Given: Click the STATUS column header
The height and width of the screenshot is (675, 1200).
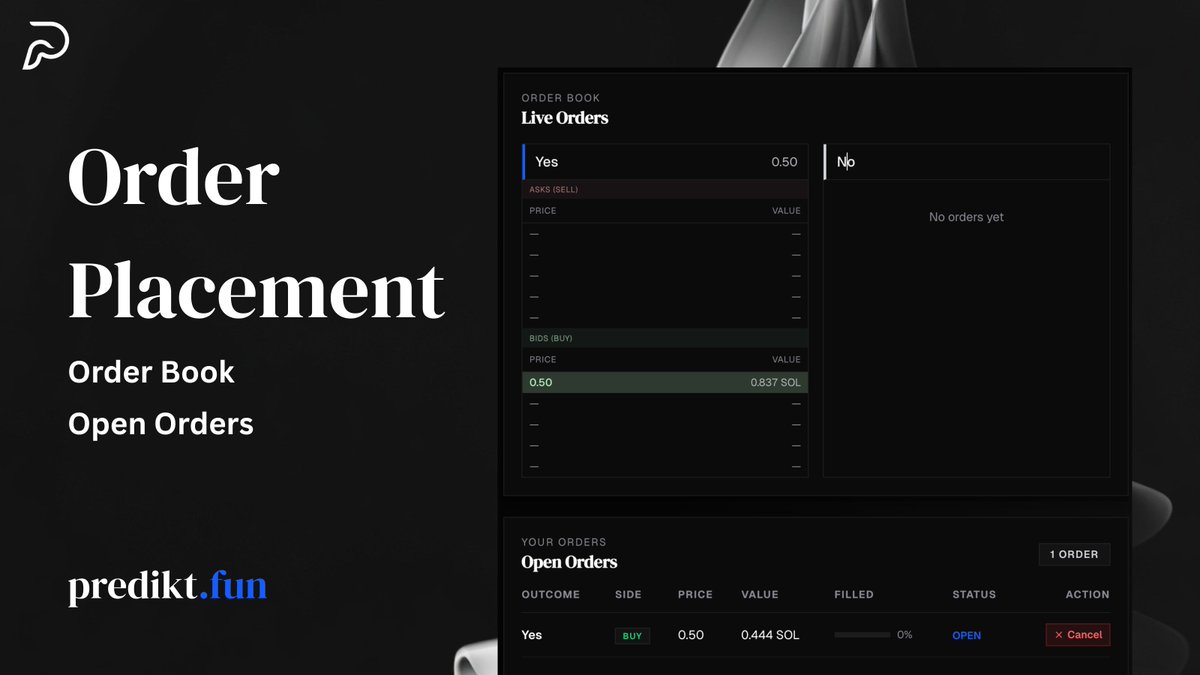Looking at the screenshot, I should pos(974,594).
